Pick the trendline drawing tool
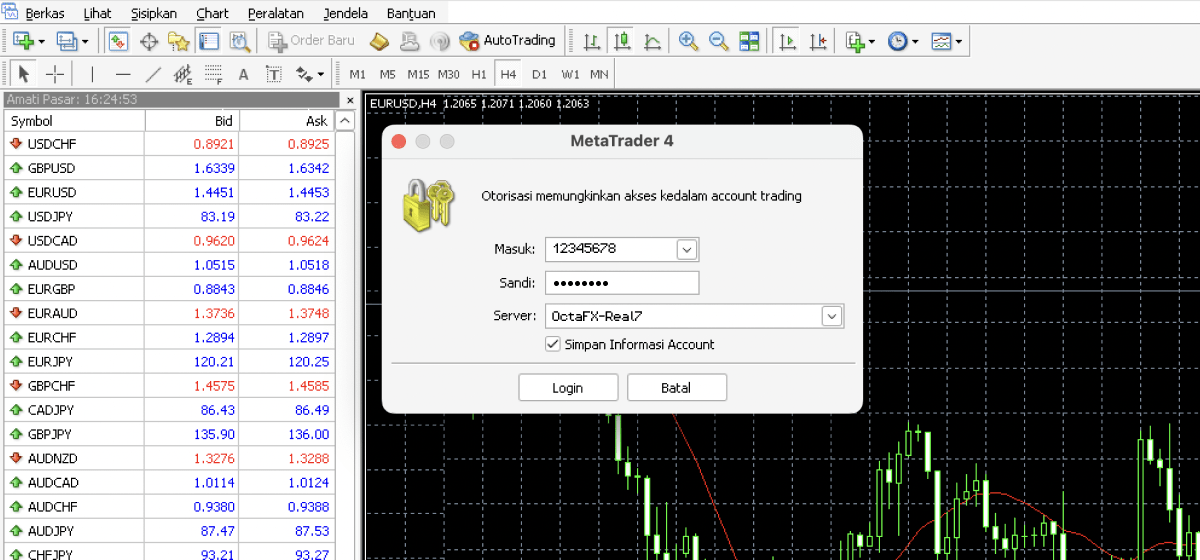Screen dimensions: 1200x560 click(x=153, y=74)
